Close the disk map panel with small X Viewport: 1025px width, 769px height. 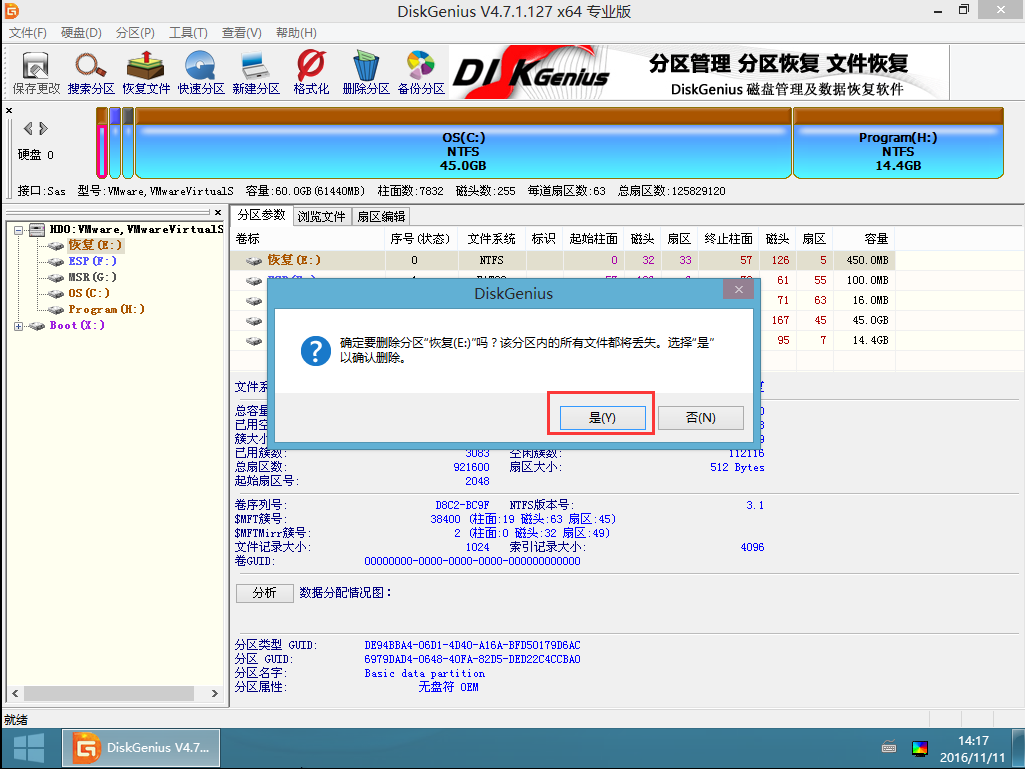coord(9,111)
